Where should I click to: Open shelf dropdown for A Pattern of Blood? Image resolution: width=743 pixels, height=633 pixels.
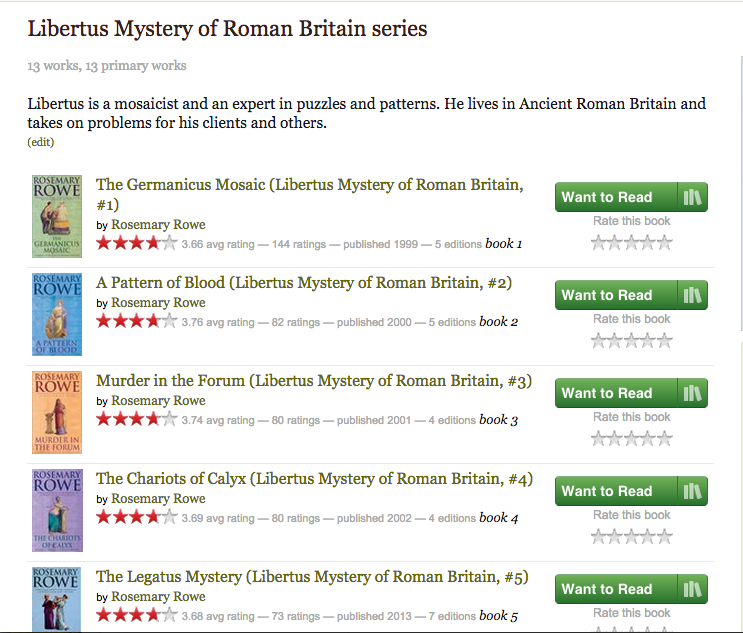(x=692, y=295)
